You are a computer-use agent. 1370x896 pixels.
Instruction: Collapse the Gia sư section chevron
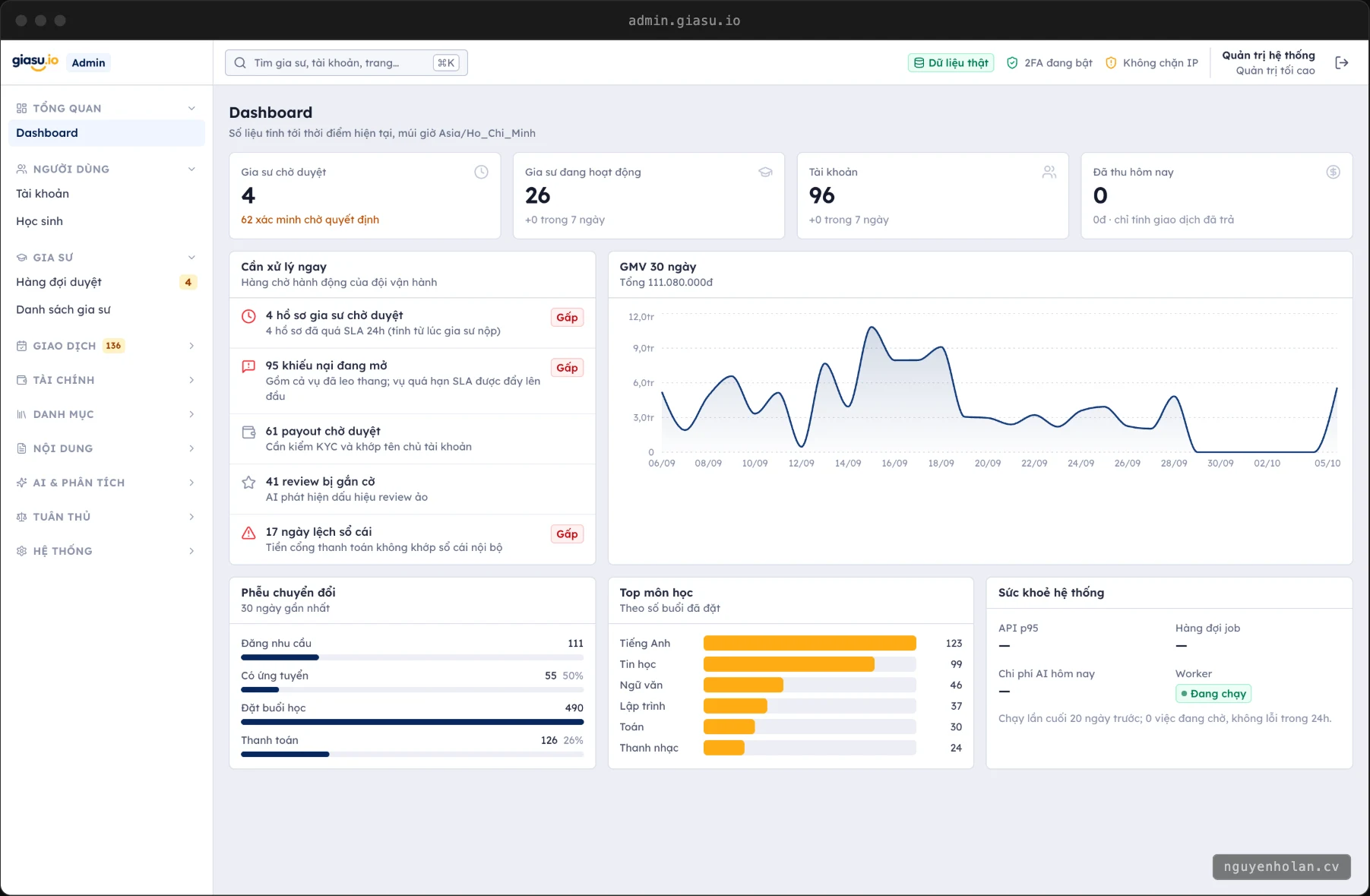(191, 257)
